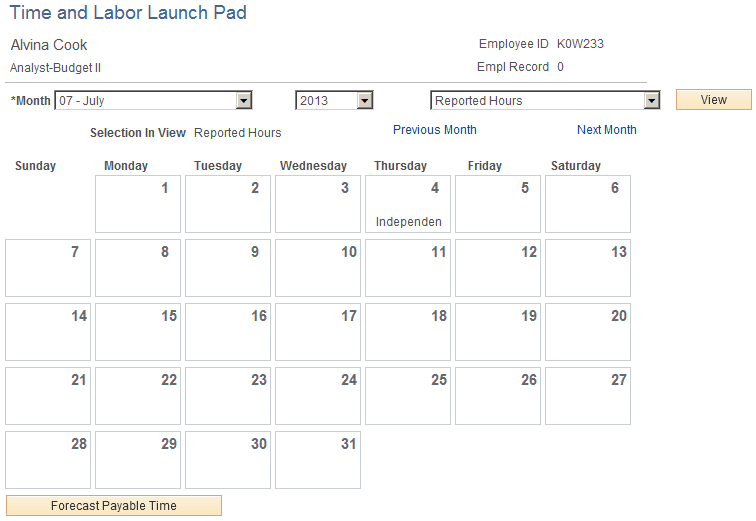The image size is (756, 521).
Task: Select July 31 calendar cell
Action: [x=318, y=460]
